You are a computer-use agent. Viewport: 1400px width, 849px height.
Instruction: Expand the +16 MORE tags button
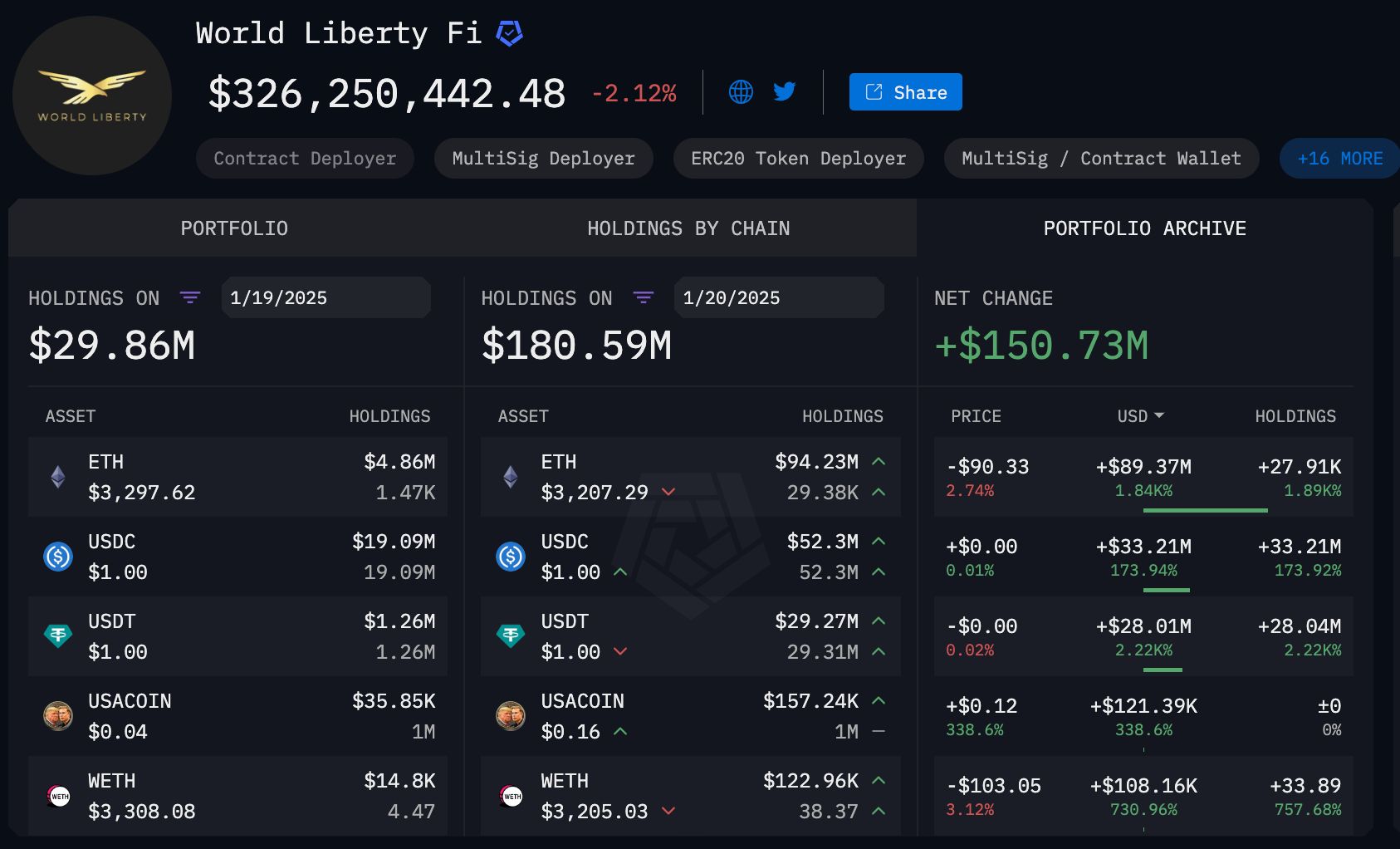tap(1339, 158)
